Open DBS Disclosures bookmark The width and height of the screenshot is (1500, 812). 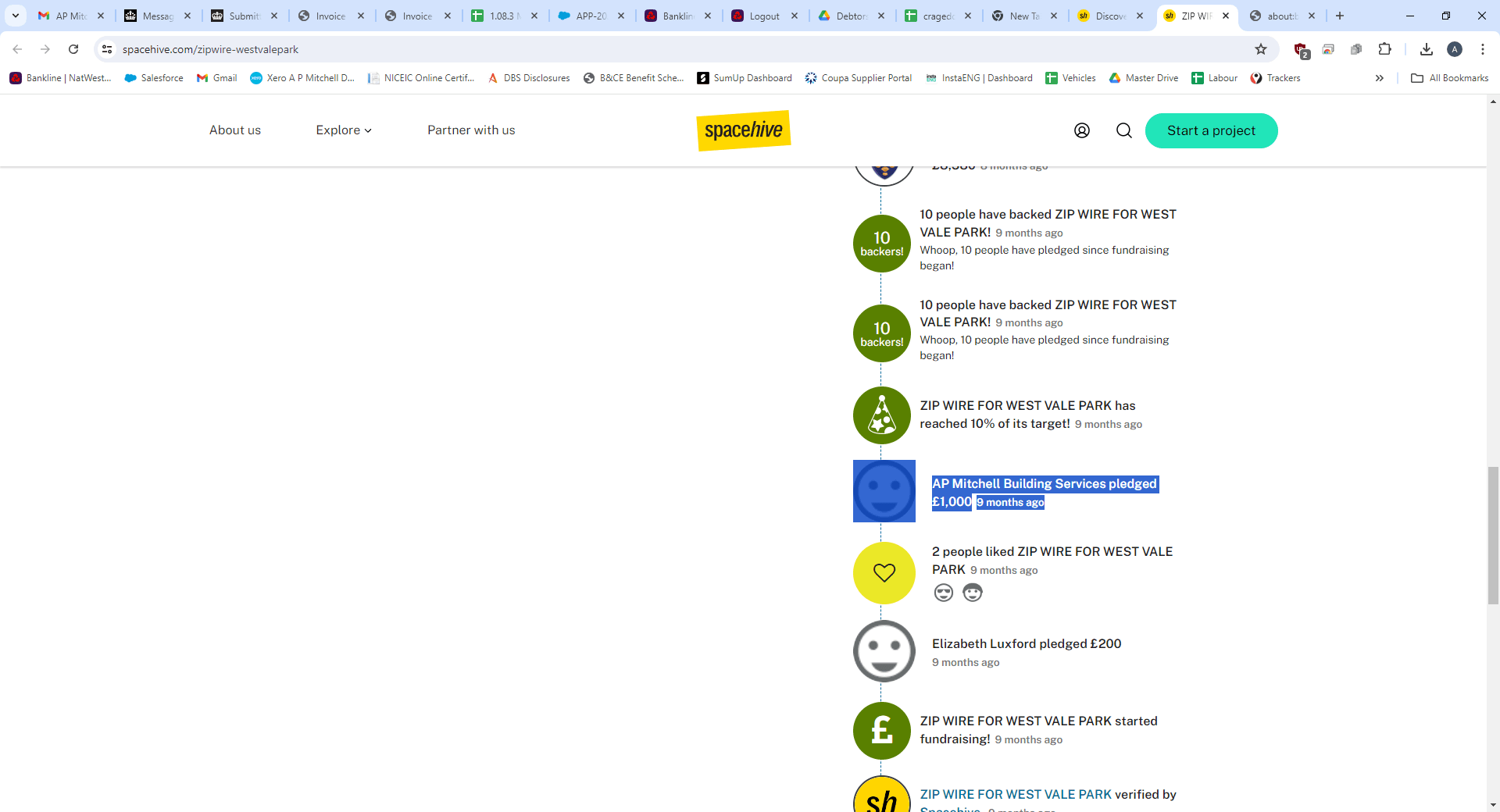point(529,78)
